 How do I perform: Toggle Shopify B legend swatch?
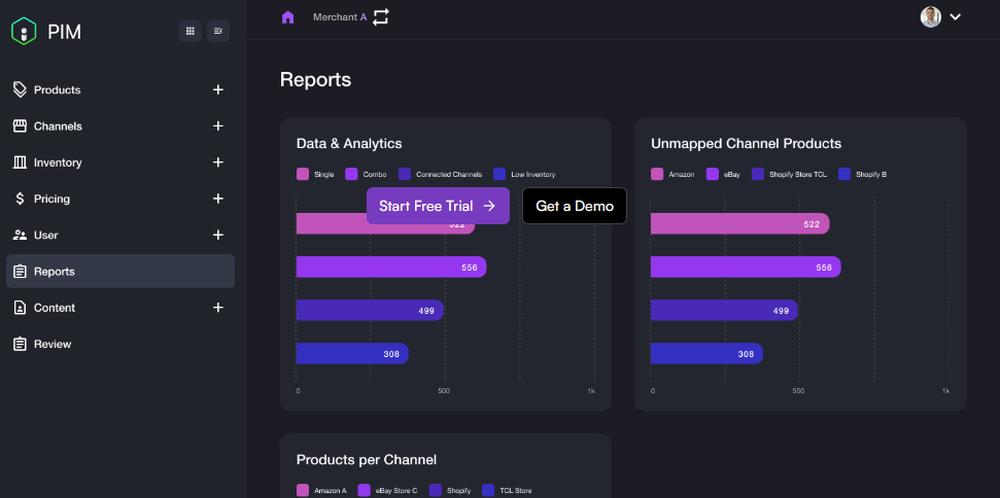click(x=844, y=174)
